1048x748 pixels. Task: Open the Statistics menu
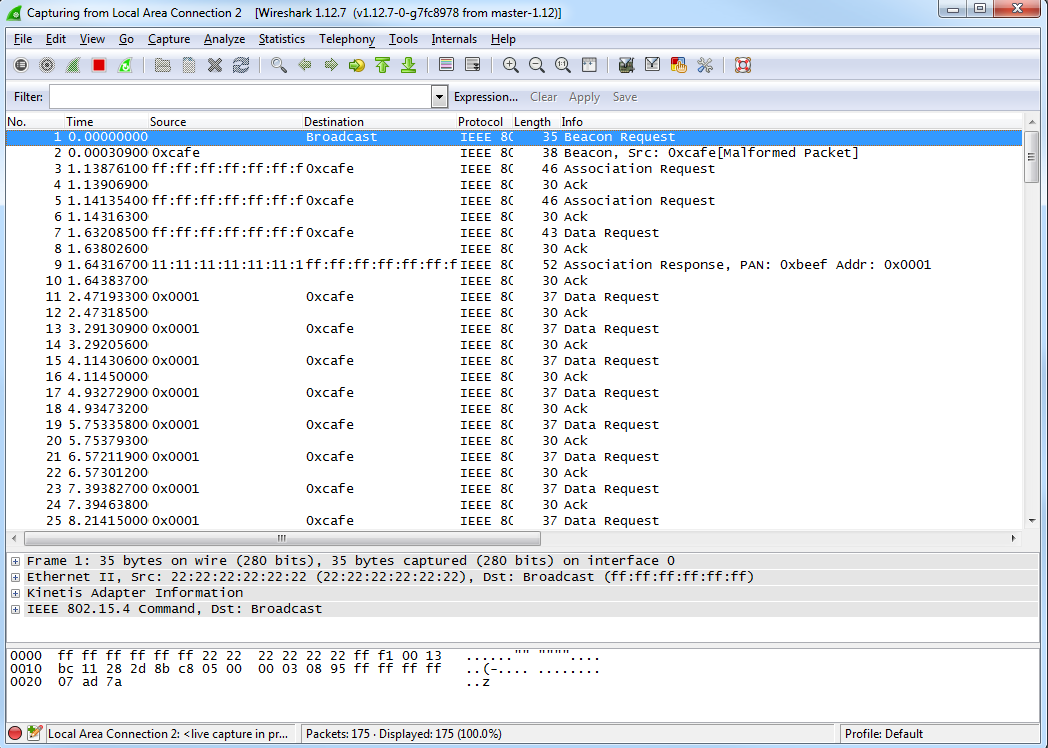(281, 39)
